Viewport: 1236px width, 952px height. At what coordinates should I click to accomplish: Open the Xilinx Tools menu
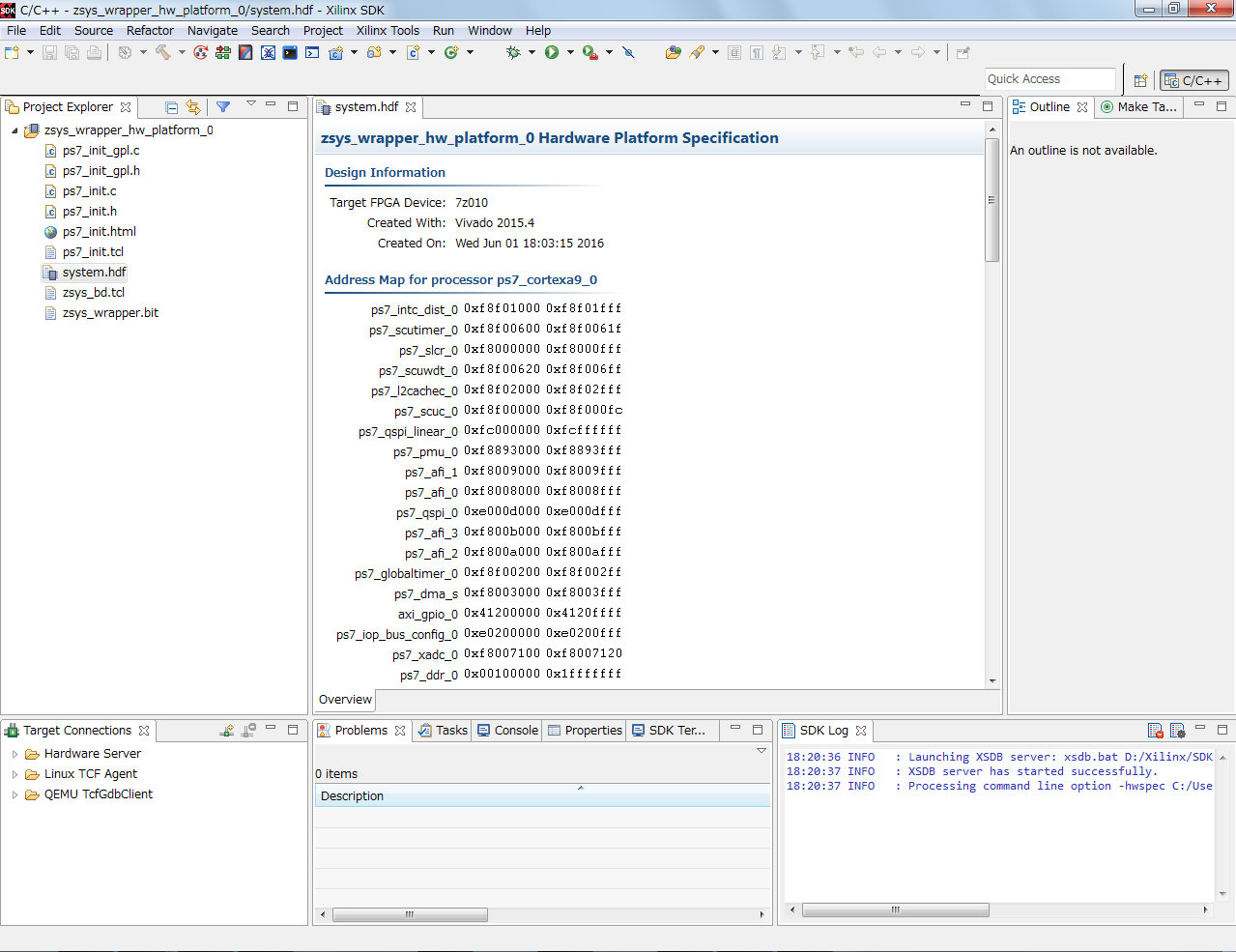pyautogui.click(x=388, y=30)
